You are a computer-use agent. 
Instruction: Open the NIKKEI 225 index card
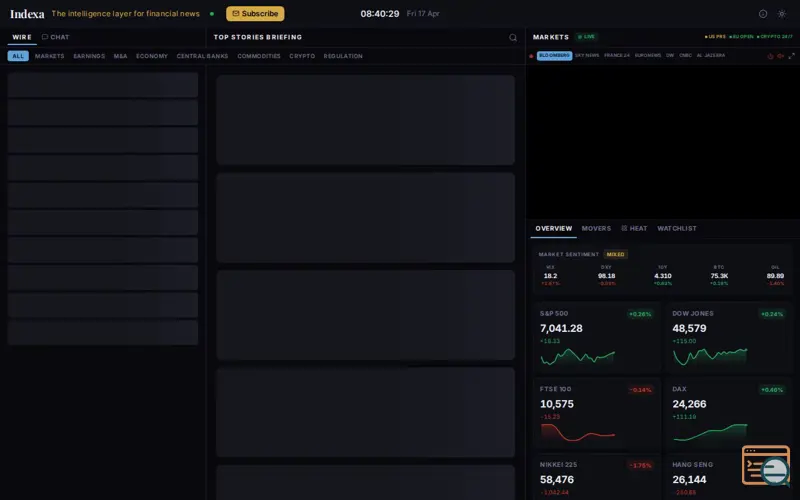[597, 477]
